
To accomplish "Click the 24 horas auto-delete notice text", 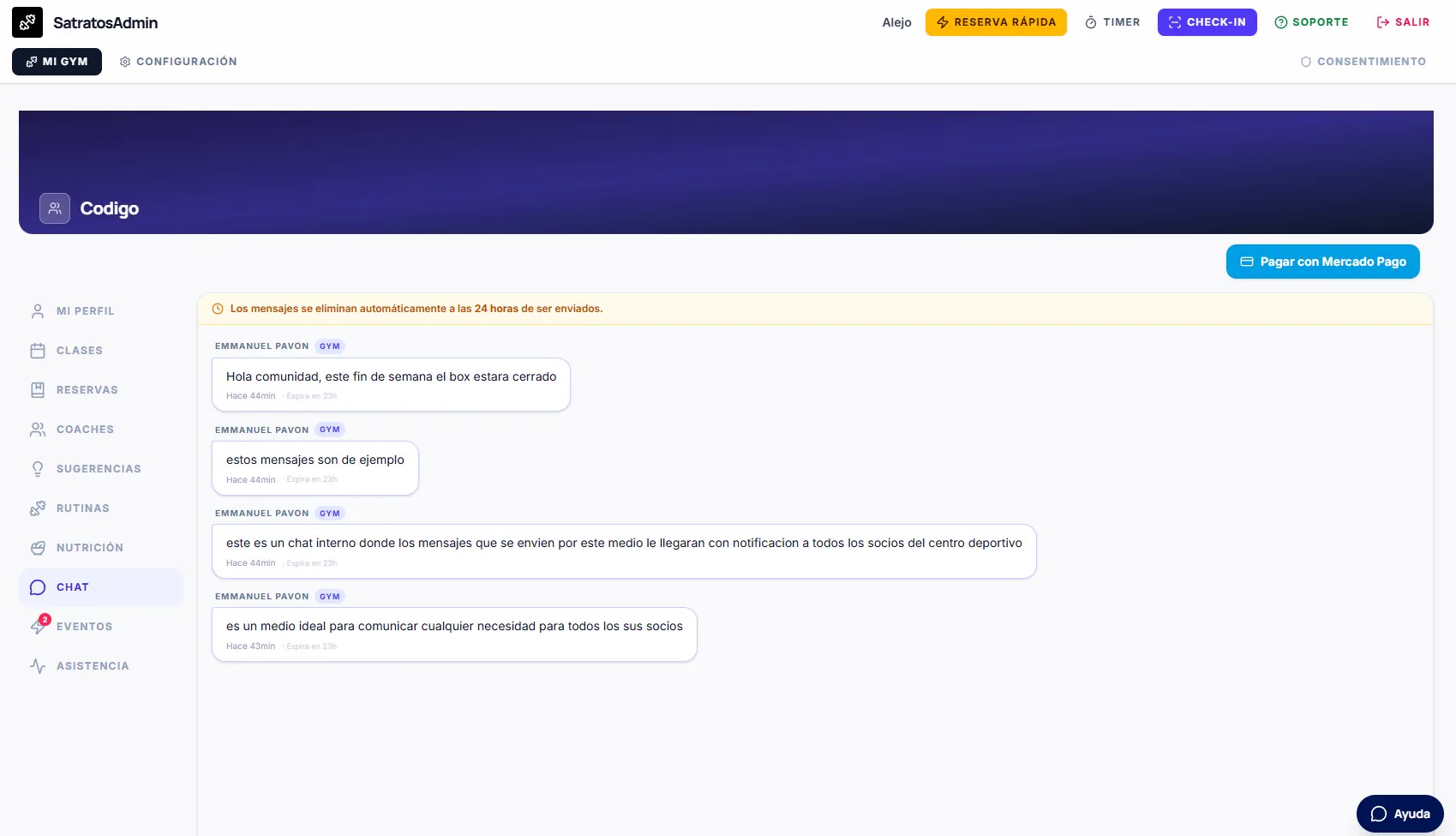I will [x=416, y=309].
